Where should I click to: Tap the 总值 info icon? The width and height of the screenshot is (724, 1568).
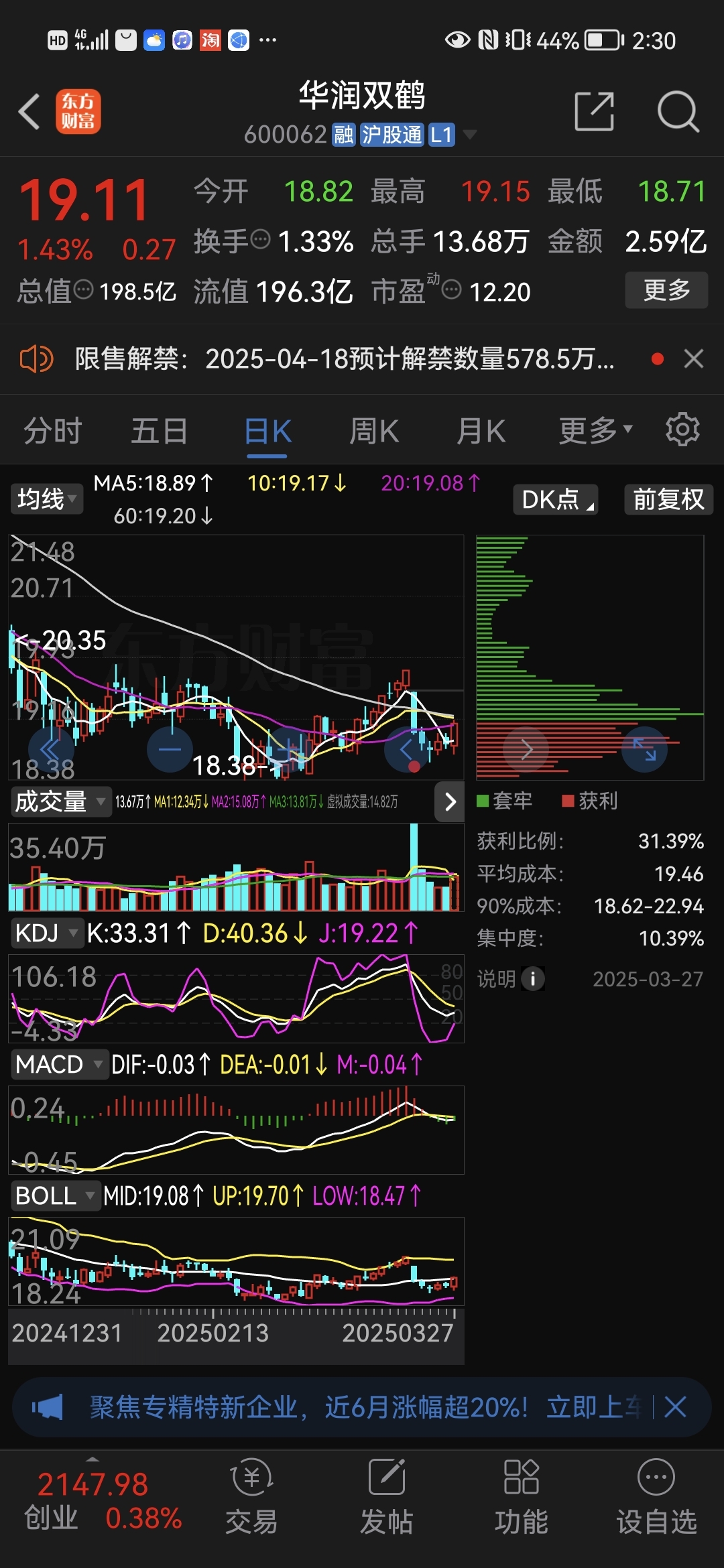coord(83,290)
